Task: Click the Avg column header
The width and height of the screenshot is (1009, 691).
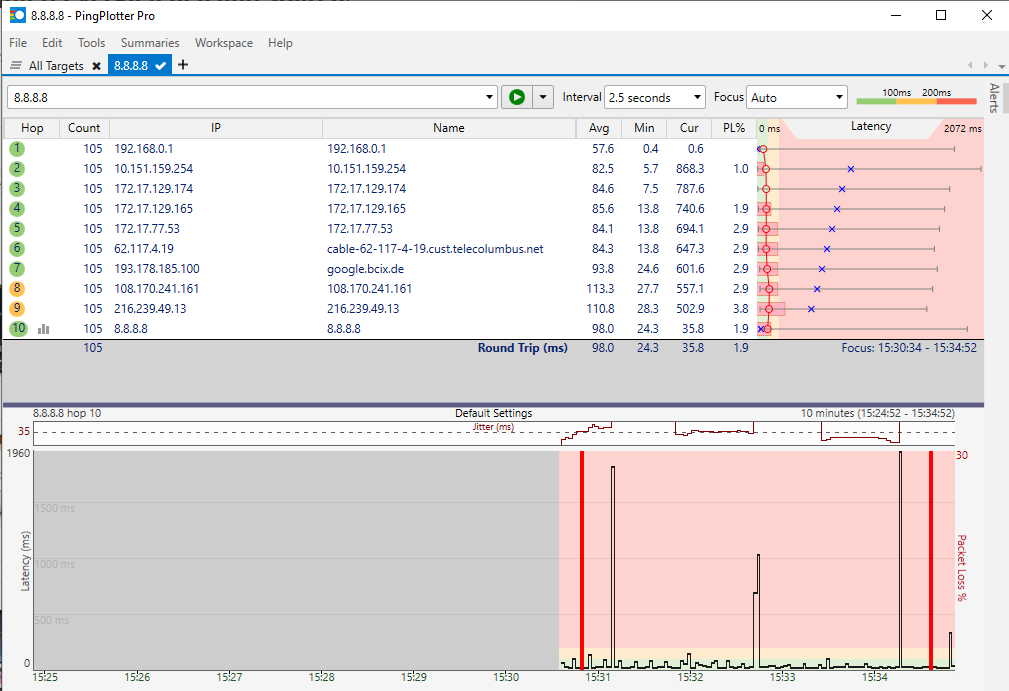Action: [x=598, y=128]
